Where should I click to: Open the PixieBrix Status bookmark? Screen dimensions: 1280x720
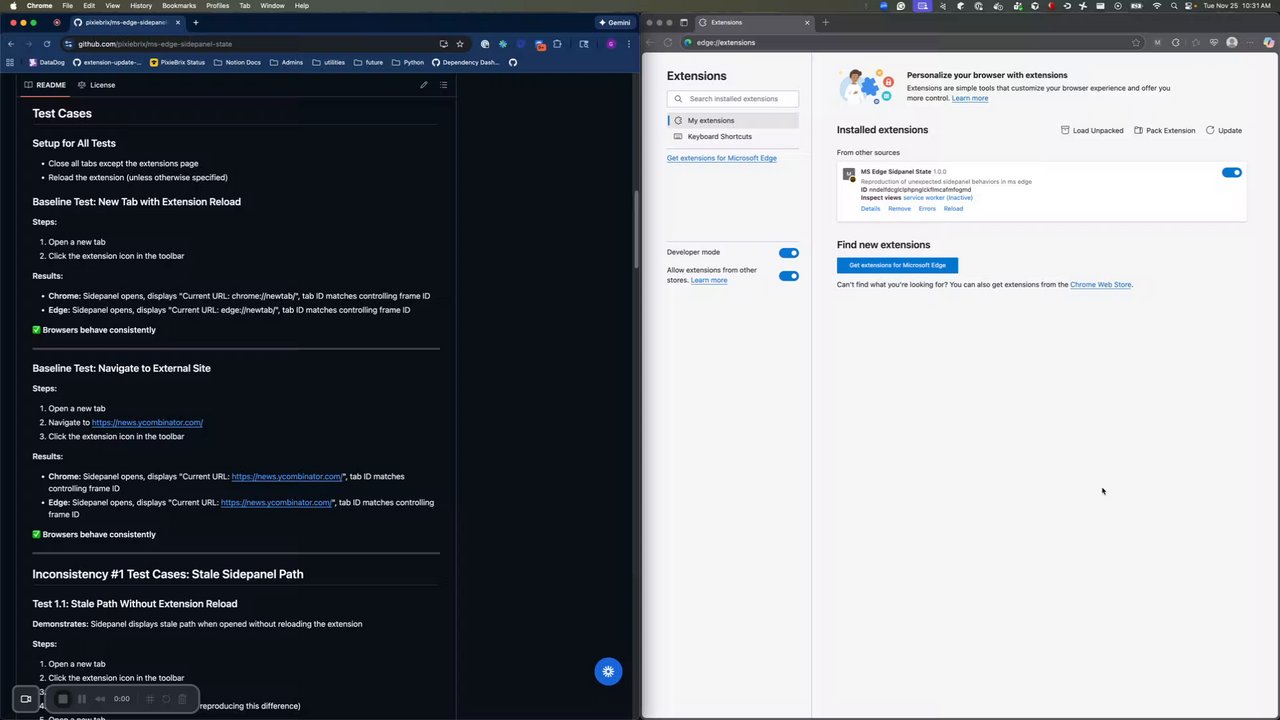click(x=177, y=62)
